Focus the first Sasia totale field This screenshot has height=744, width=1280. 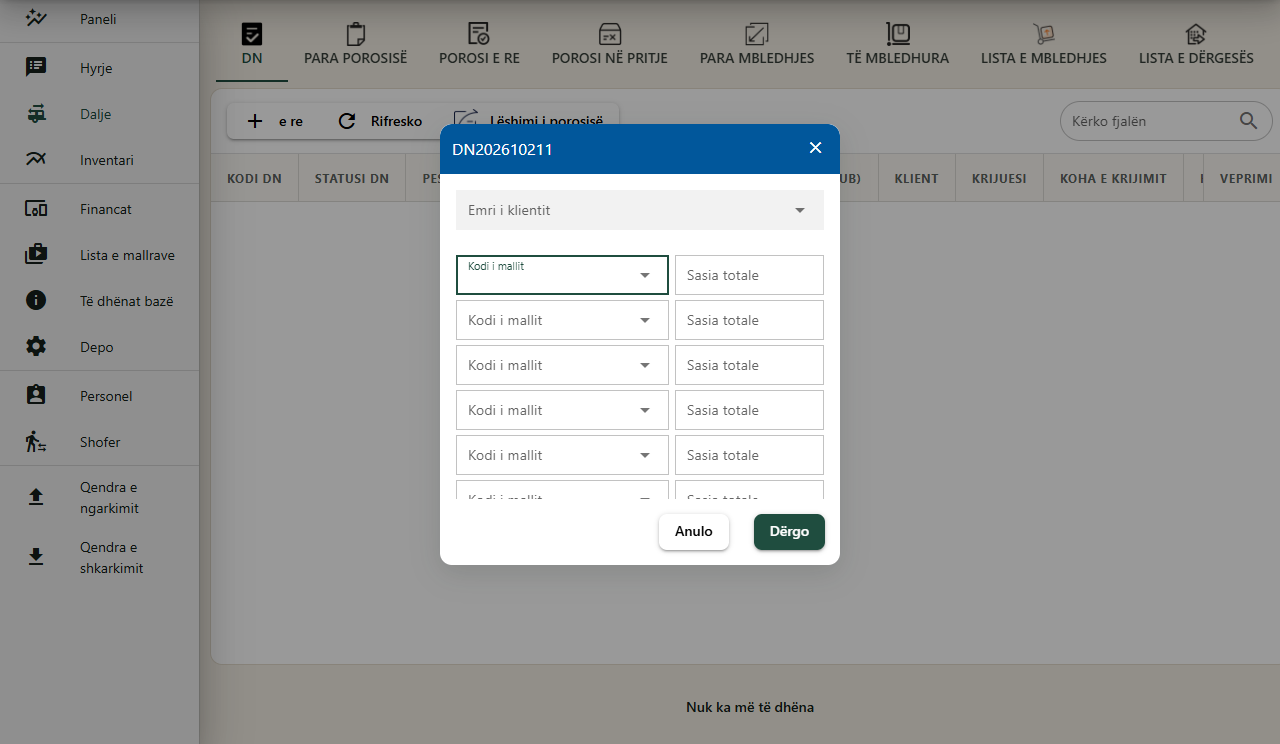point(749,275)
